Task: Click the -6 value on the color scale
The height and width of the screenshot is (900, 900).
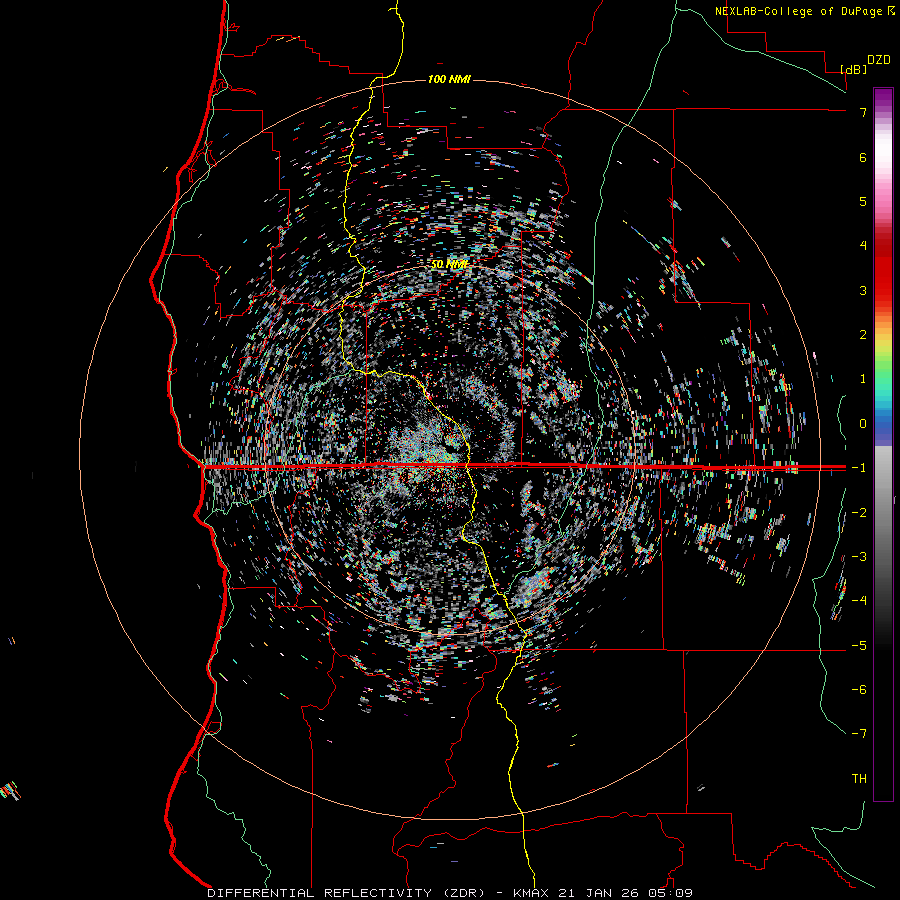Action: click(859, 690)
